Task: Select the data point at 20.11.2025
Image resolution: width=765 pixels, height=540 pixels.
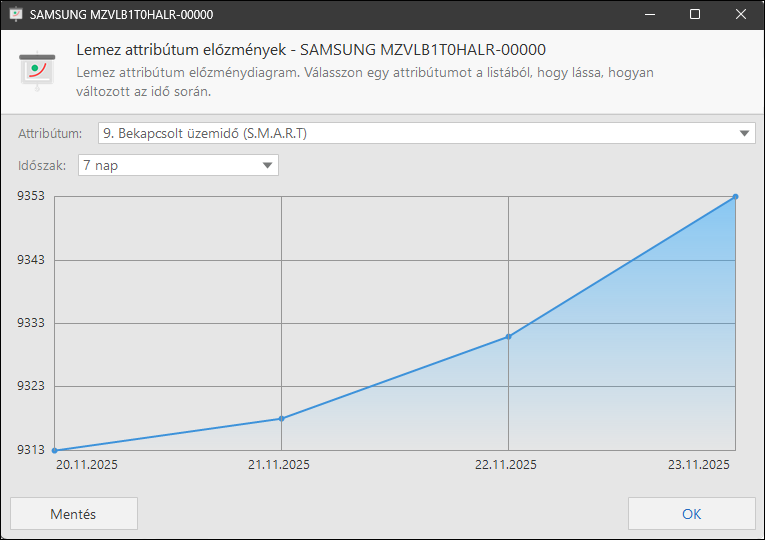Action: point(54,450)
